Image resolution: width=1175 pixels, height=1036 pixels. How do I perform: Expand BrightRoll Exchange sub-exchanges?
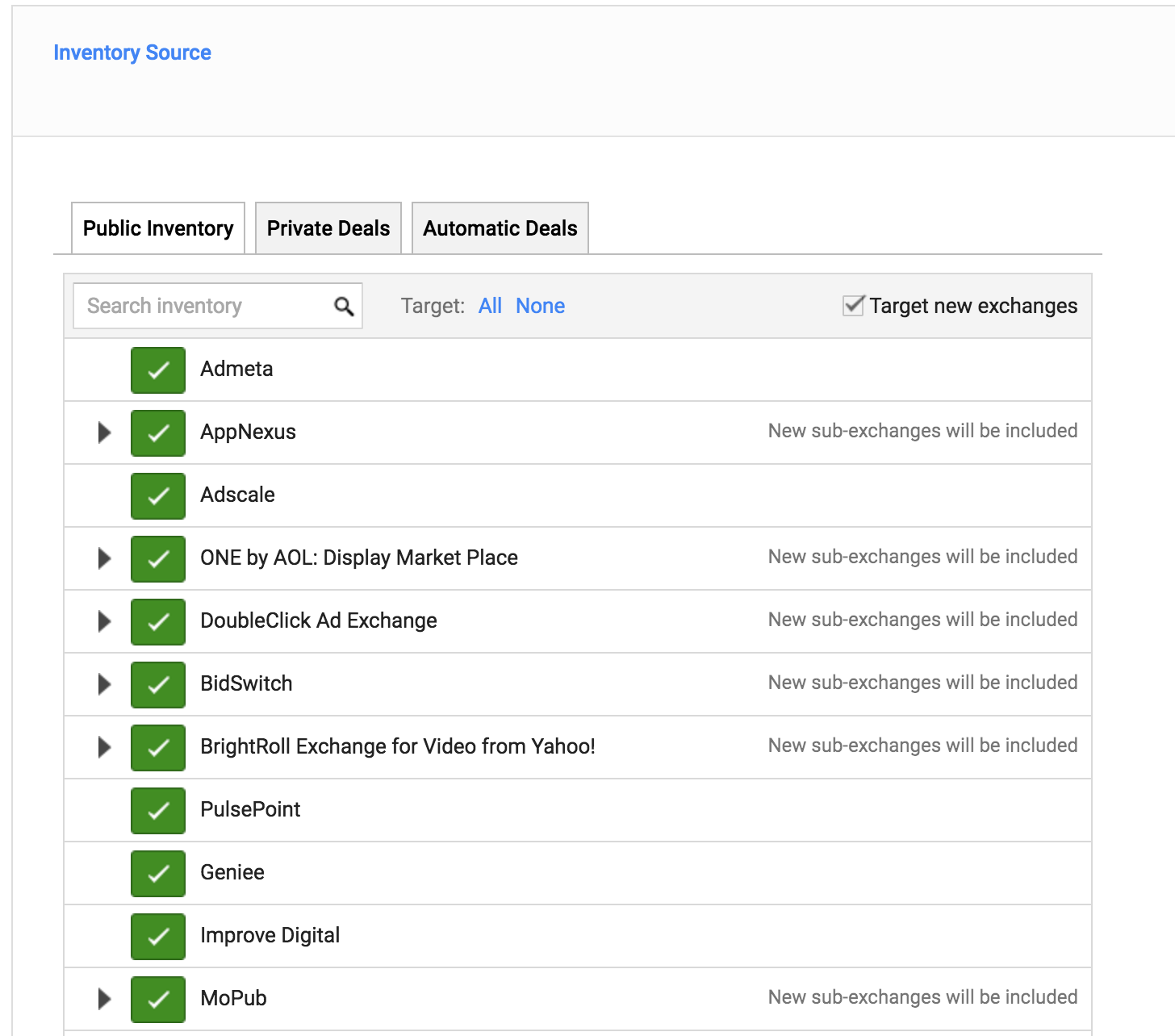(104, 747)
